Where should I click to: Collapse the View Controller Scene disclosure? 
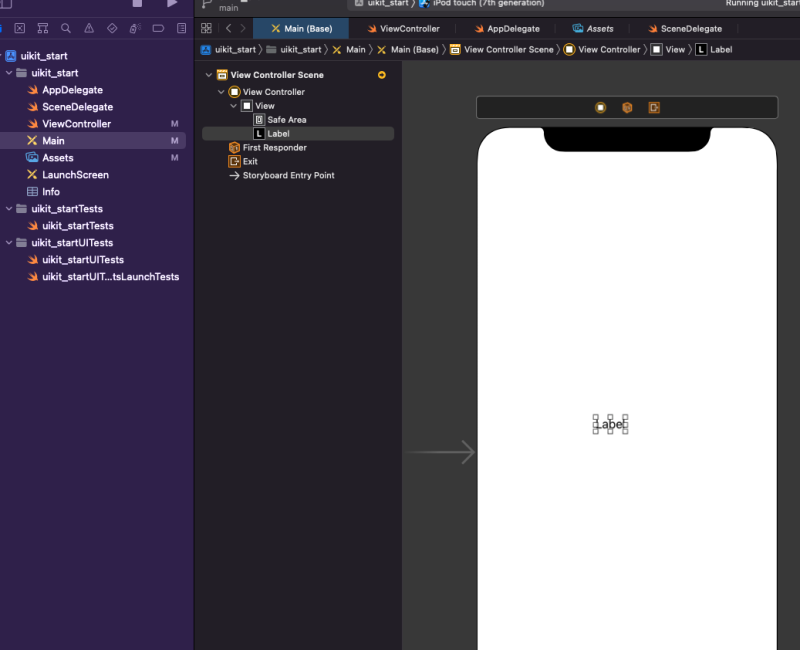coord(209,75)
